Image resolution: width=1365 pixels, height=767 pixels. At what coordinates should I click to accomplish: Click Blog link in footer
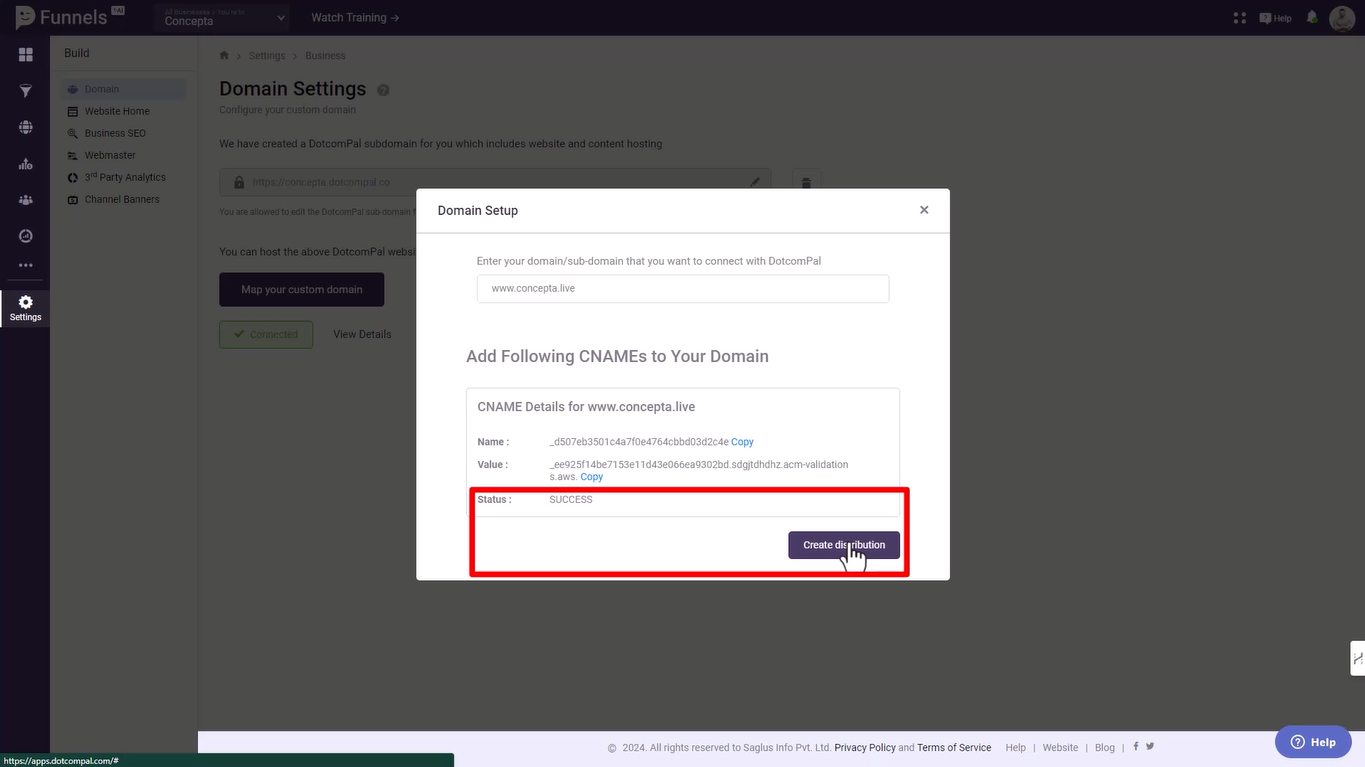tap(1104, 747)
